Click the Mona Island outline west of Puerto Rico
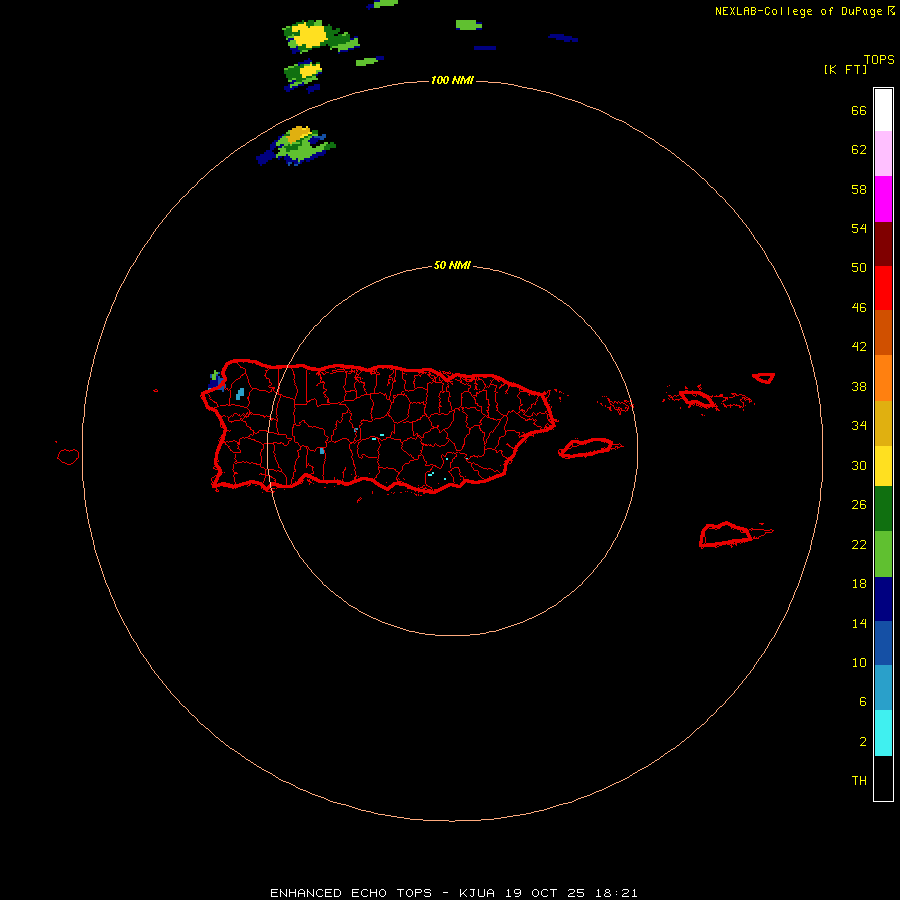900x900 pixels. click(68, 456)
